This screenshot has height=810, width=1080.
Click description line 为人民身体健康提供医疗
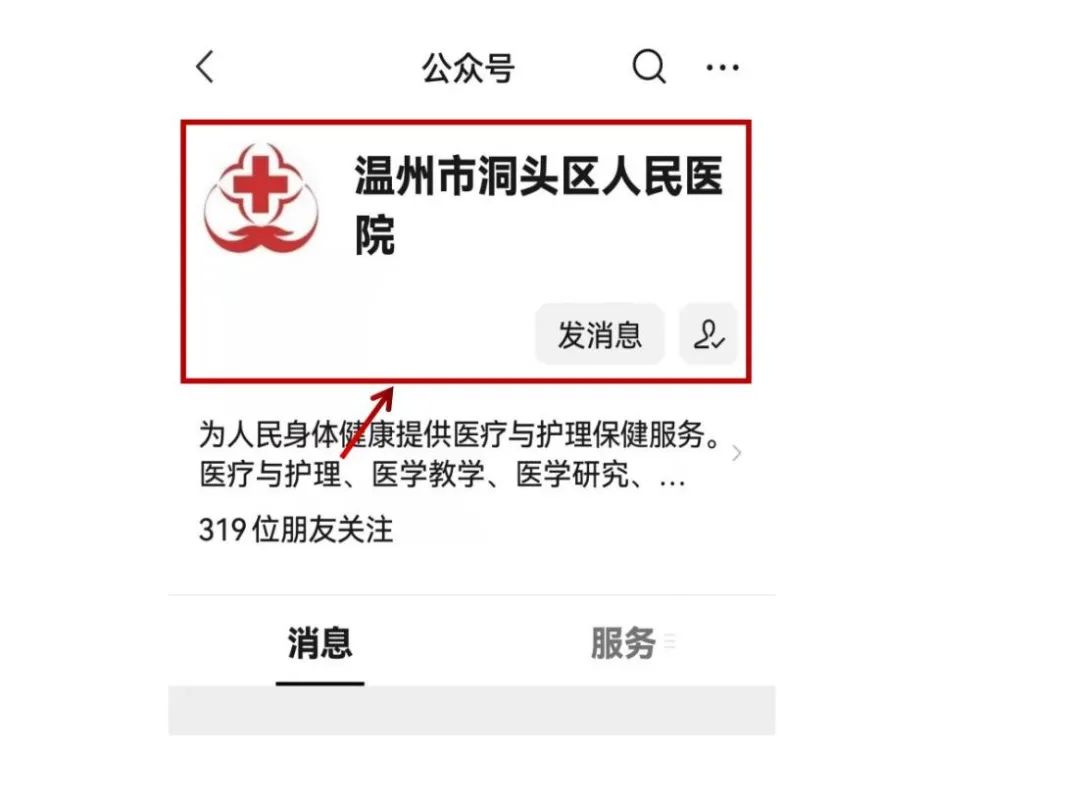click(461, 434)
